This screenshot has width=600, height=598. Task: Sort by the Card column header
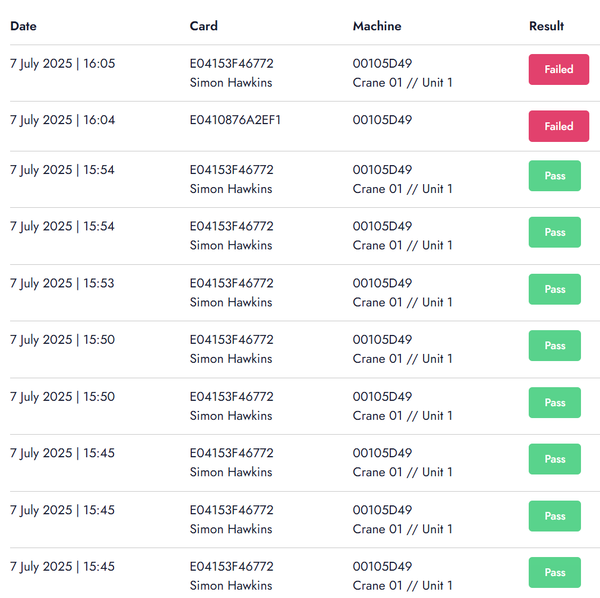[x=203, y=26]
